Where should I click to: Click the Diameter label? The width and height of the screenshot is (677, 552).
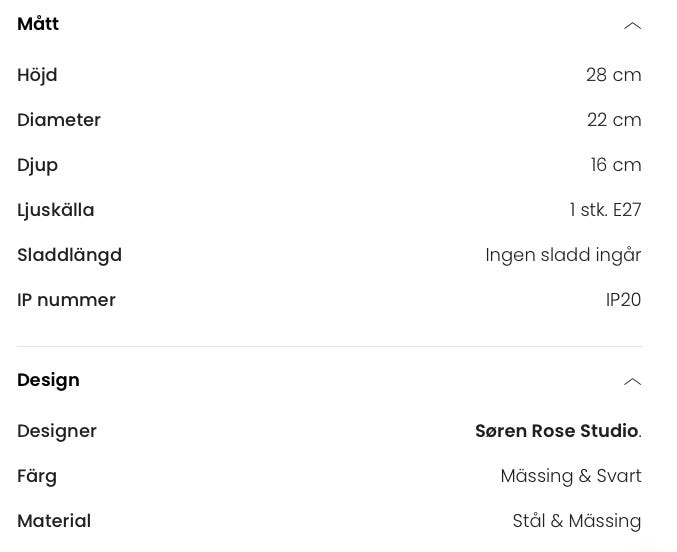[59, 120]
